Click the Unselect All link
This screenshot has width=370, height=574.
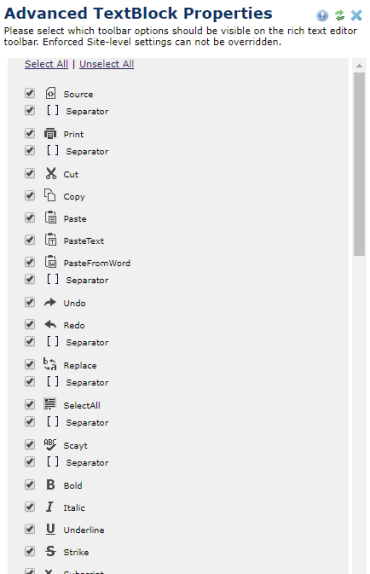pyautogui.click(x=106, y=64)
